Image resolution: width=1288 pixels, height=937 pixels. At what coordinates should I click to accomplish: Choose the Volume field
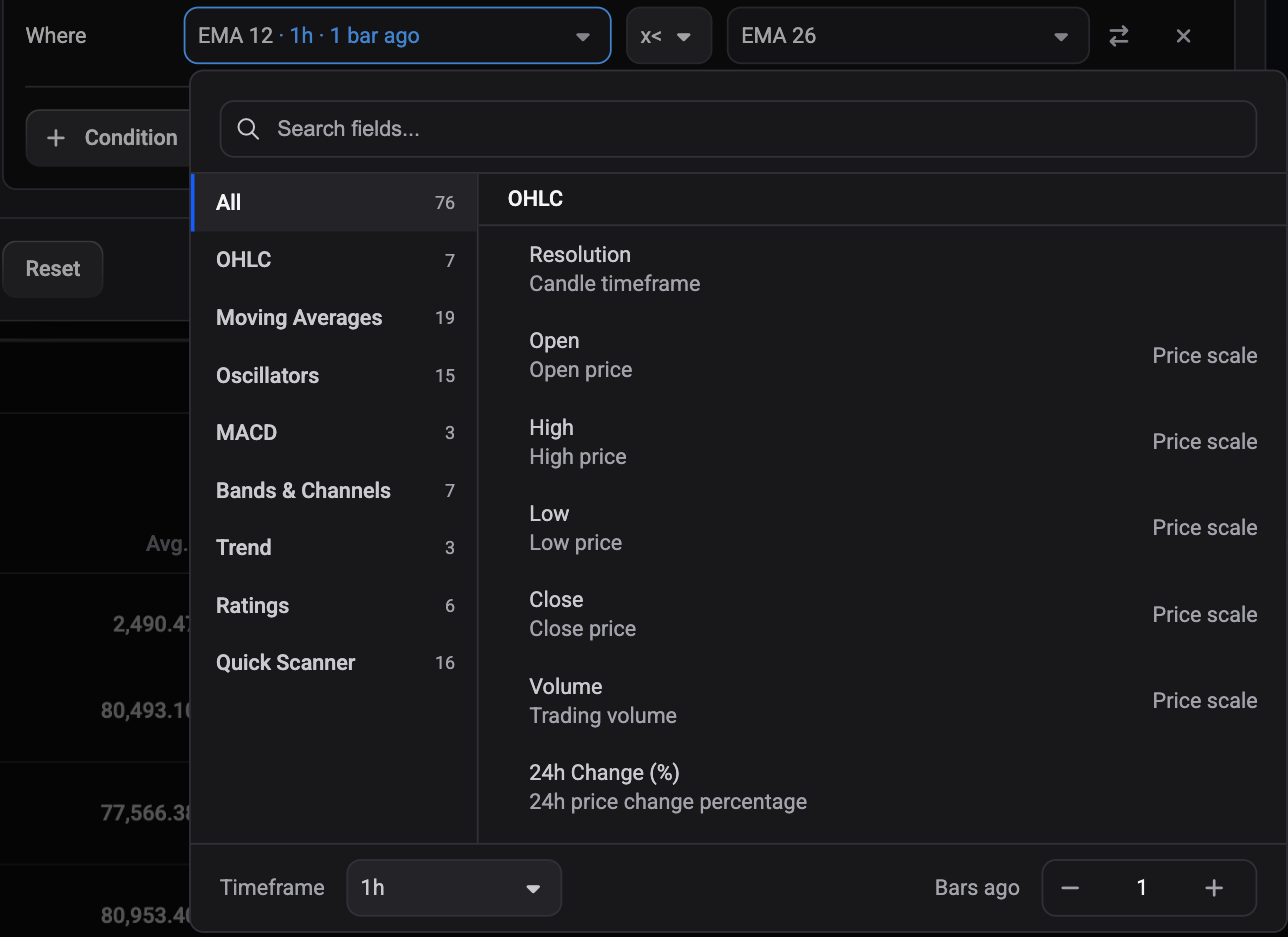(882, 701)
